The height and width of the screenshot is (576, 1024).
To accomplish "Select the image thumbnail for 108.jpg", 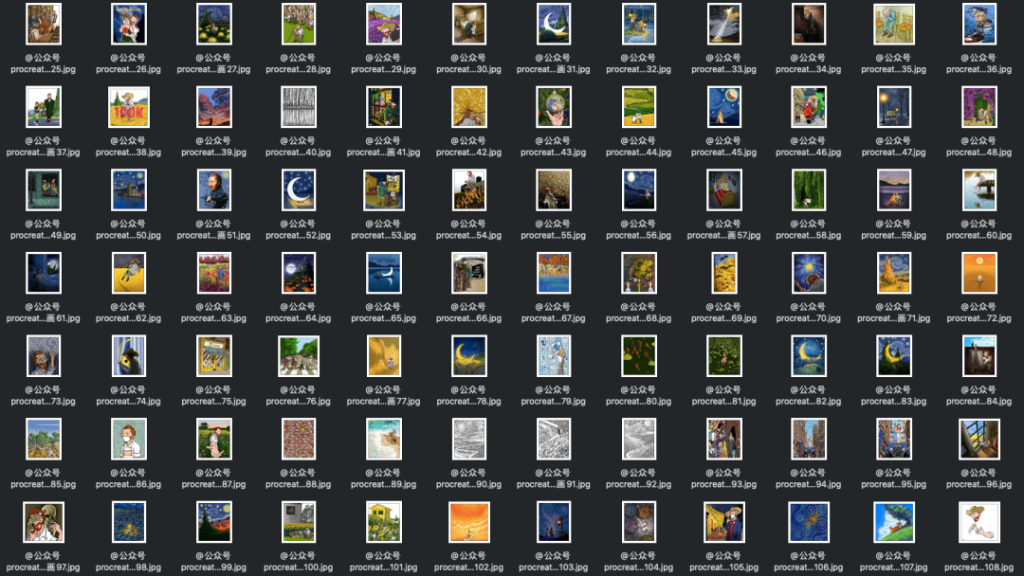I will tap(979, 522).
